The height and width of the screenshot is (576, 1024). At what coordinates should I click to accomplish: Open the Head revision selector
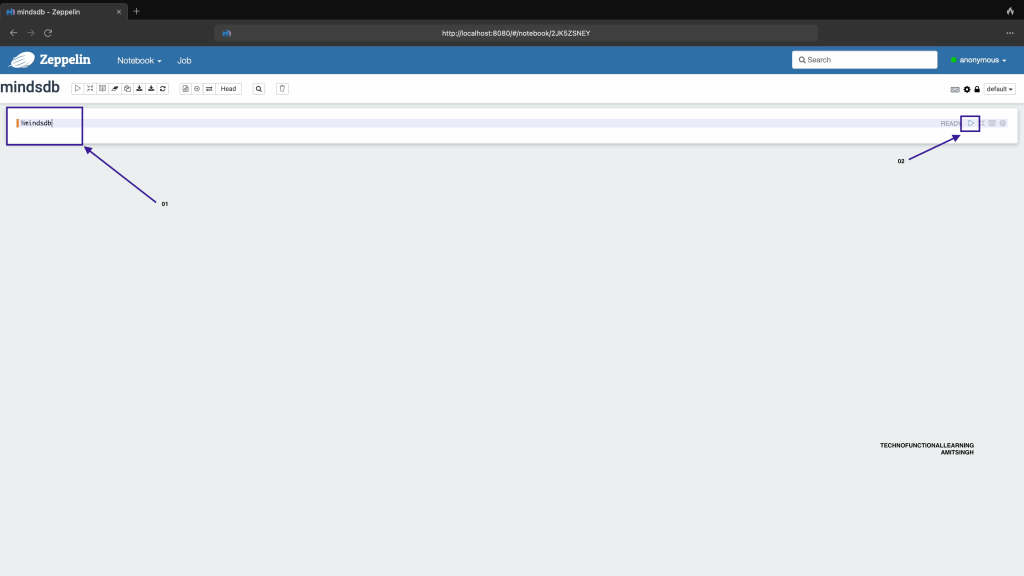[x=229, y=89]
